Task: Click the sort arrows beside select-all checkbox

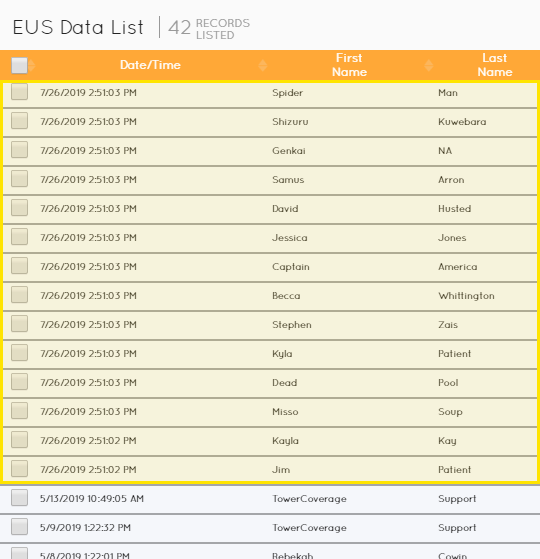Action: click(x=32, y=66)
